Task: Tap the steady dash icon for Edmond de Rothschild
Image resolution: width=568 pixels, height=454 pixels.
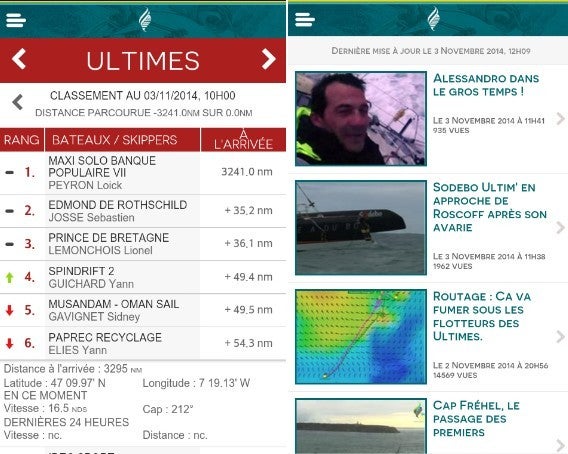Action: click(x=10, y=211)
